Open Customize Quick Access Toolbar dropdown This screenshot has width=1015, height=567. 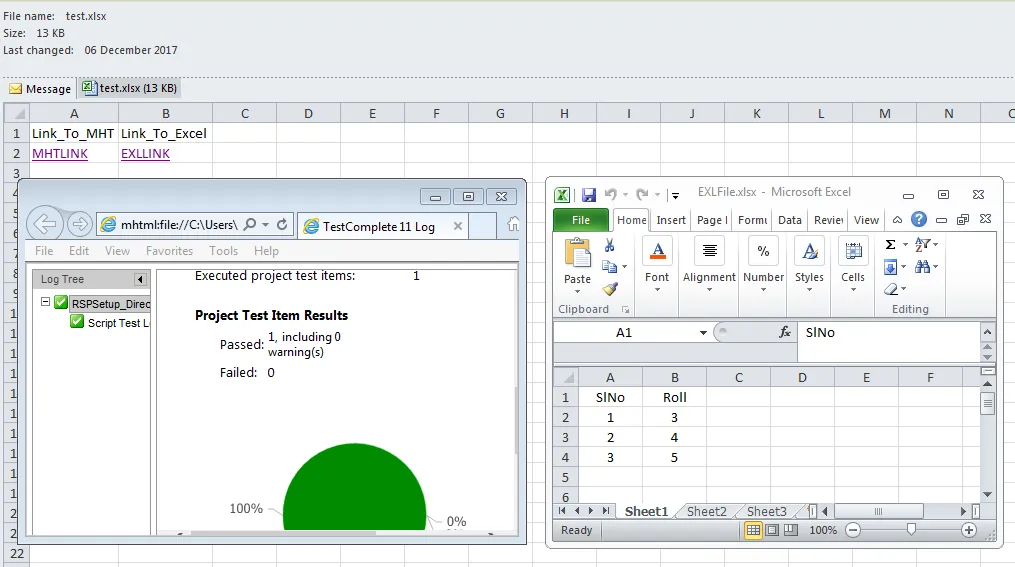(x=675, y=195)
